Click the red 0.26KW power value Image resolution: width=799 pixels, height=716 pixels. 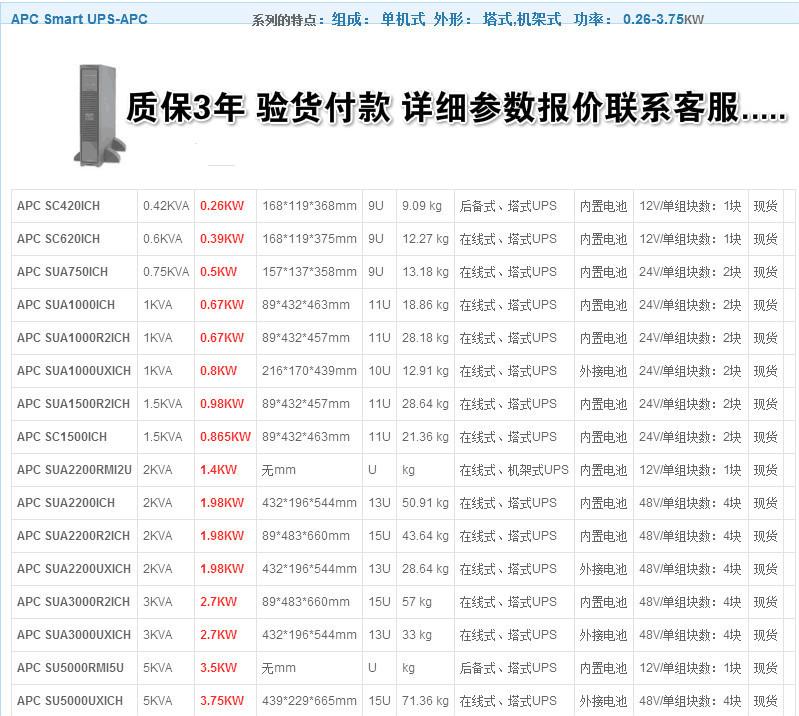[221, 206]
